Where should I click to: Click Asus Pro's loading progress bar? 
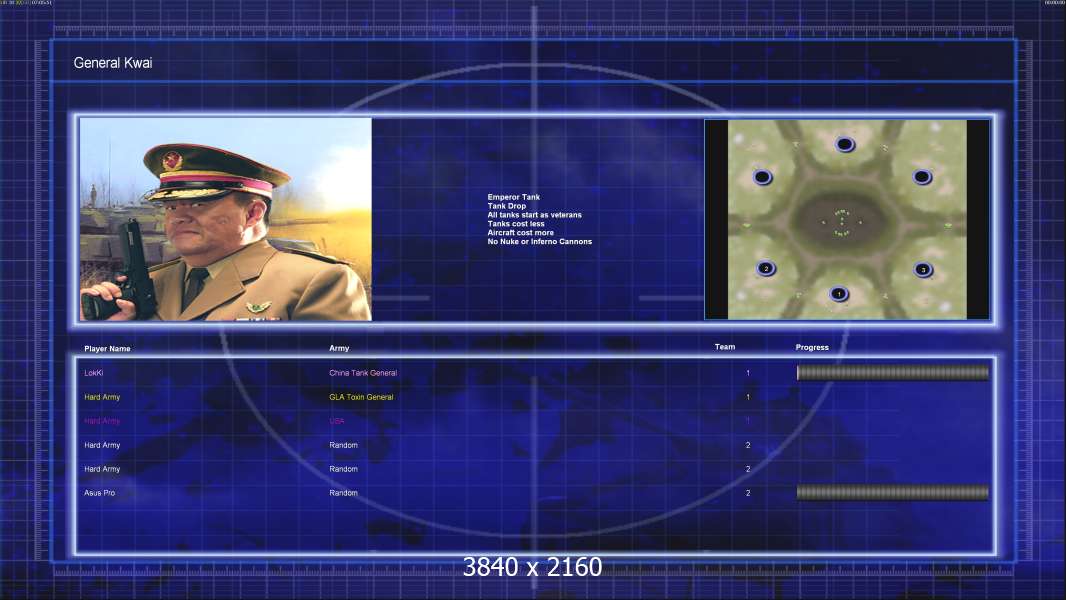pos(893,493)
